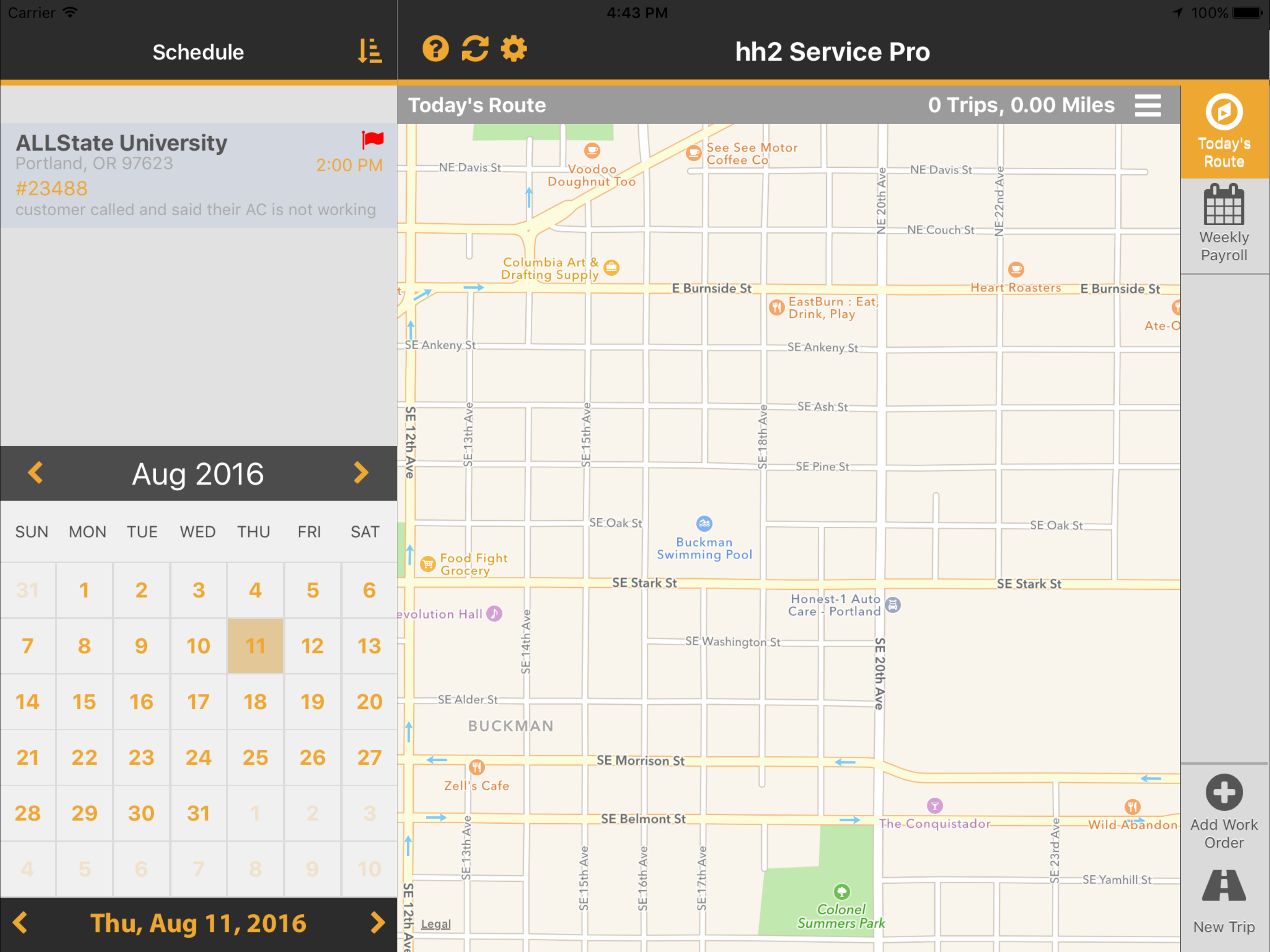The image size is (1270, 952).
Task: Click the Legal link on map
Action: point(436,924)
